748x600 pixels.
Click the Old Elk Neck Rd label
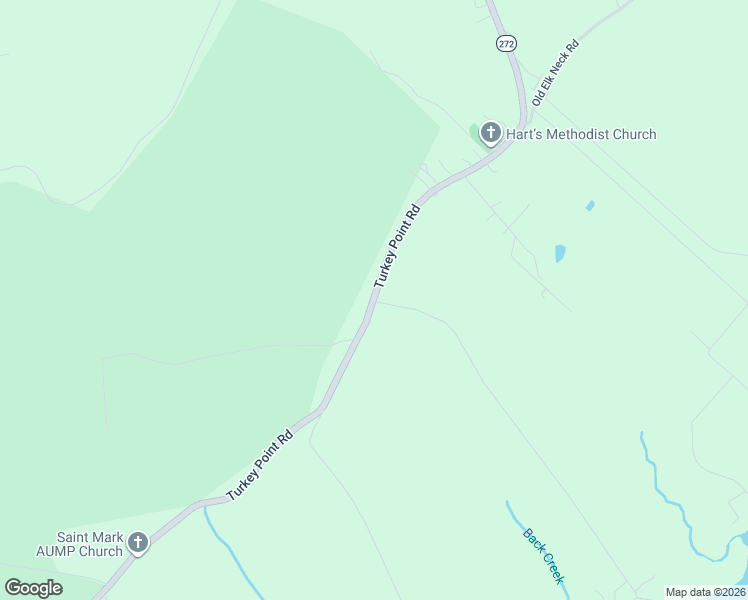(555, 73)
